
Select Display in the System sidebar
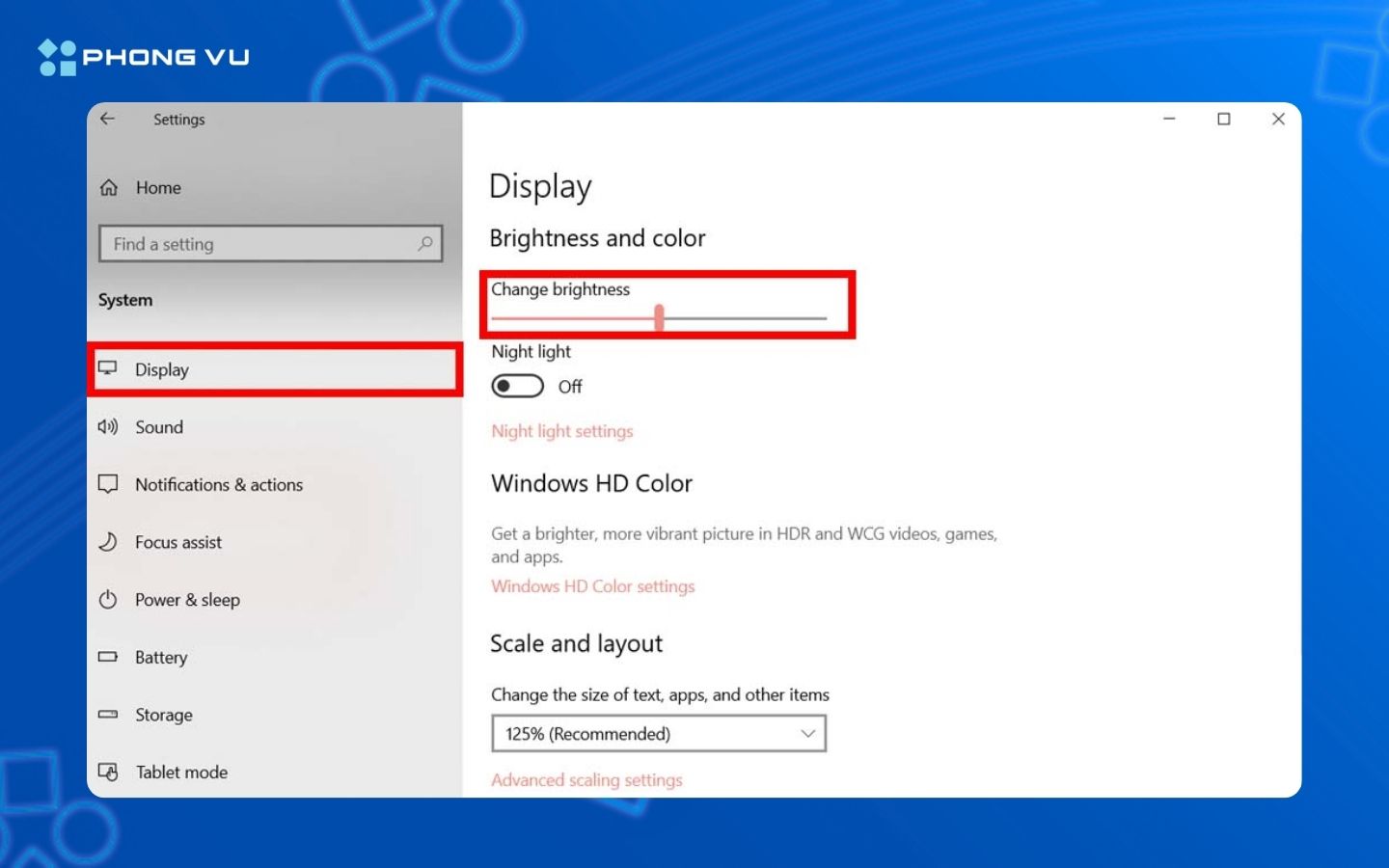(162, 369)
